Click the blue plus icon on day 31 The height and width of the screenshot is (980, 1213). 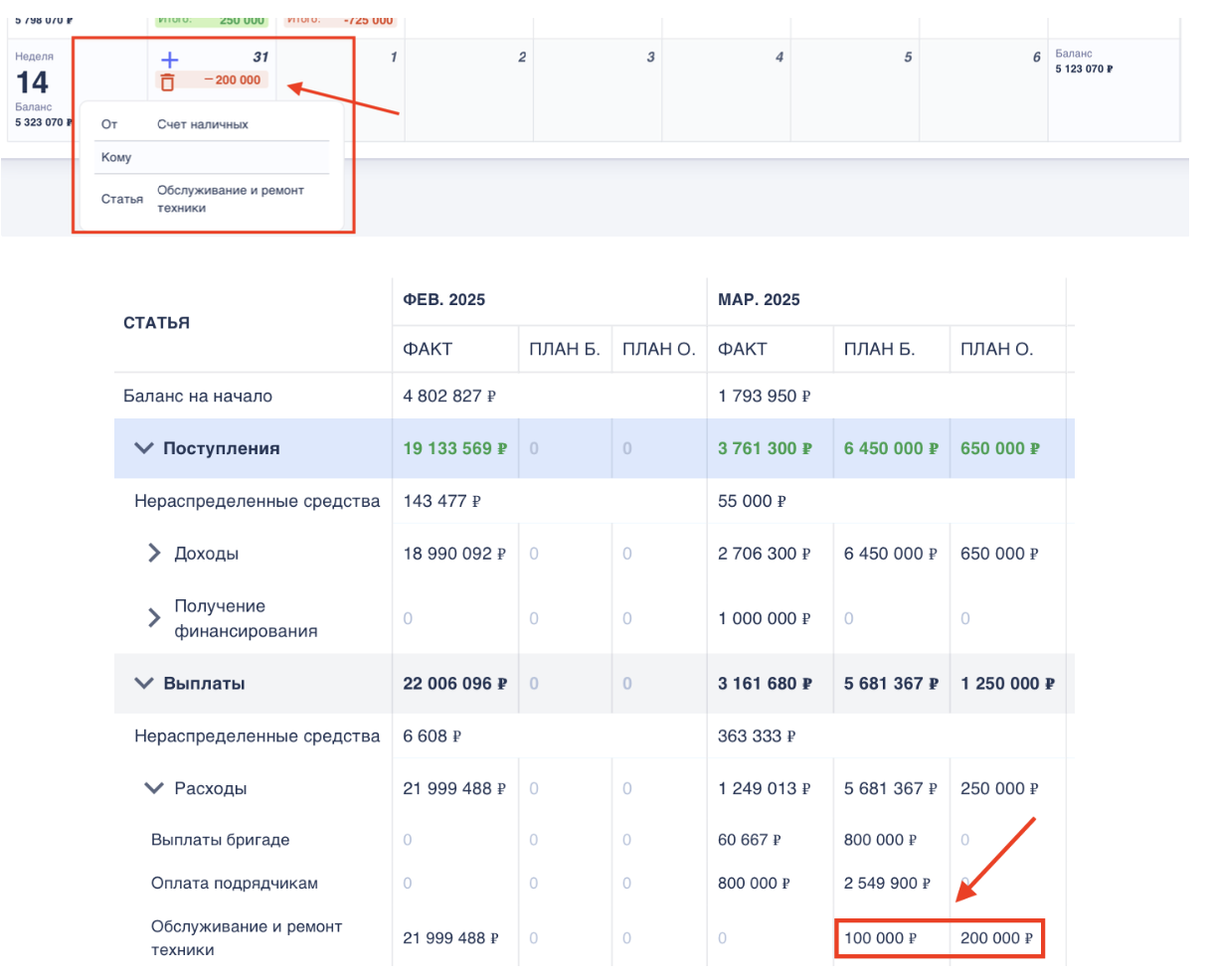(x=169, y=60)
